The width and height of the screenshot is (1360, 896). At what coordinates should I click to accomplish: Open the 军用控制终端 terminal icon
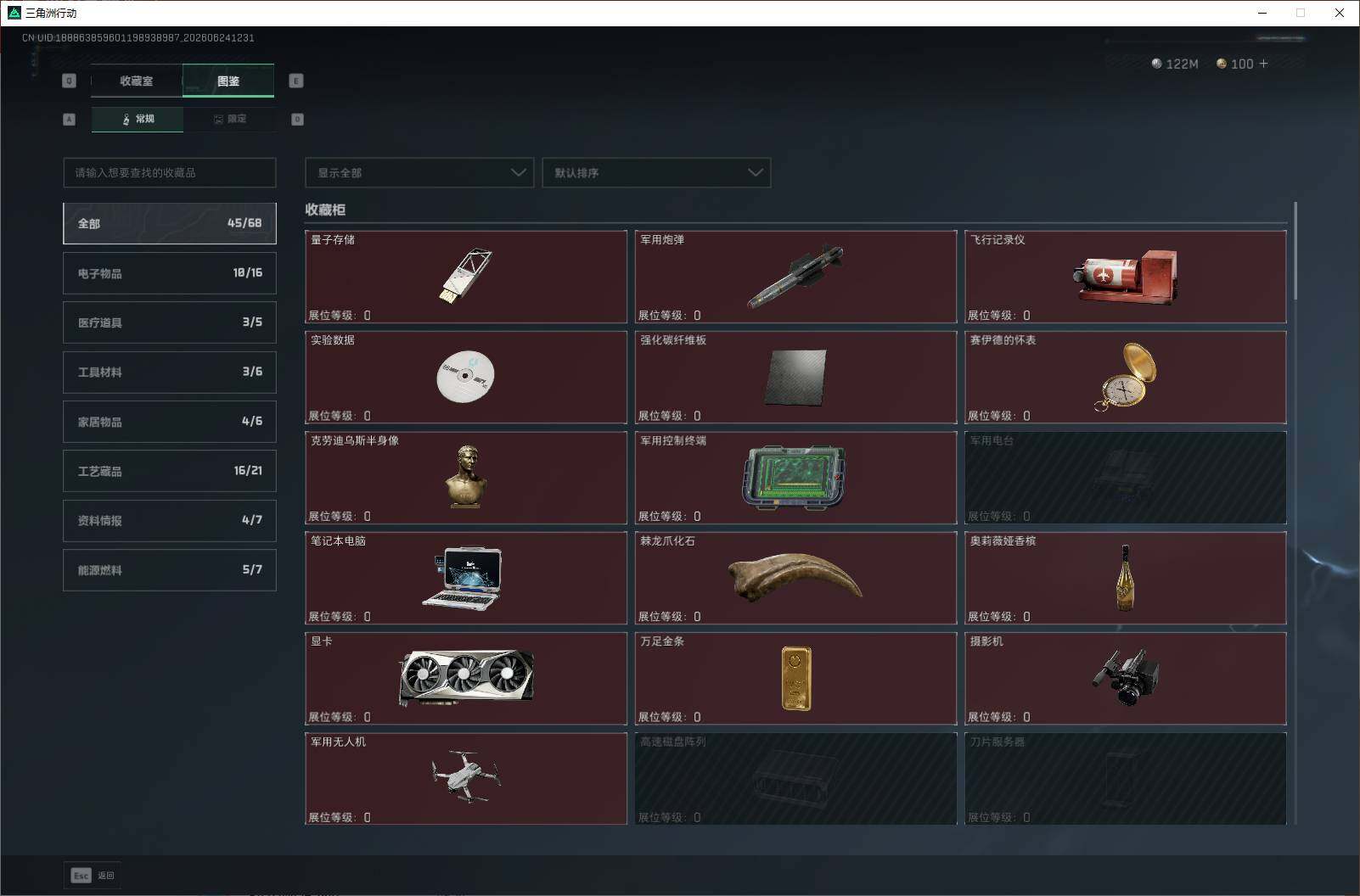[x=795, y=478]
